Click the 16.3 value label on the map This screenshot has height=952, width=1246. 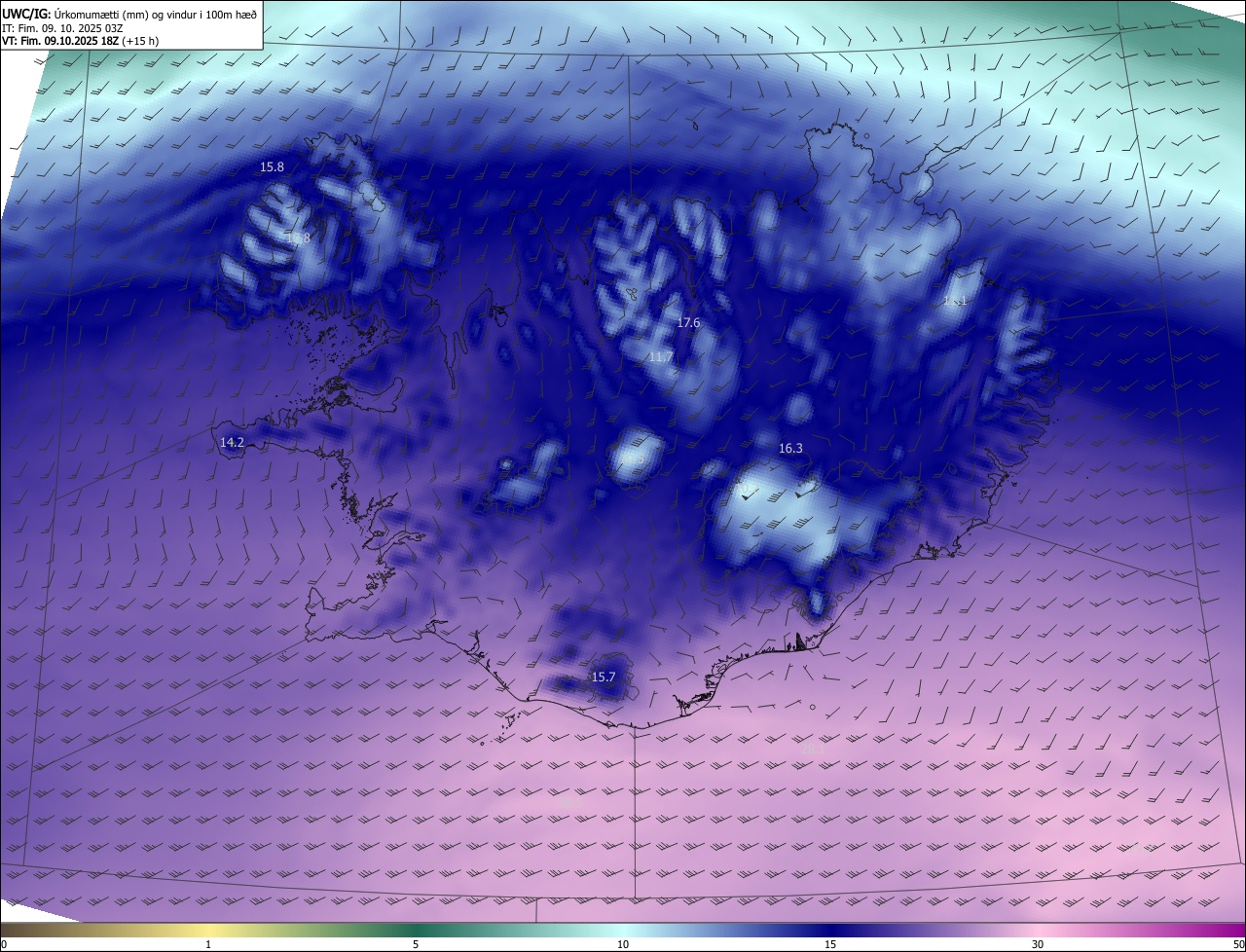(x=790, y=449)
